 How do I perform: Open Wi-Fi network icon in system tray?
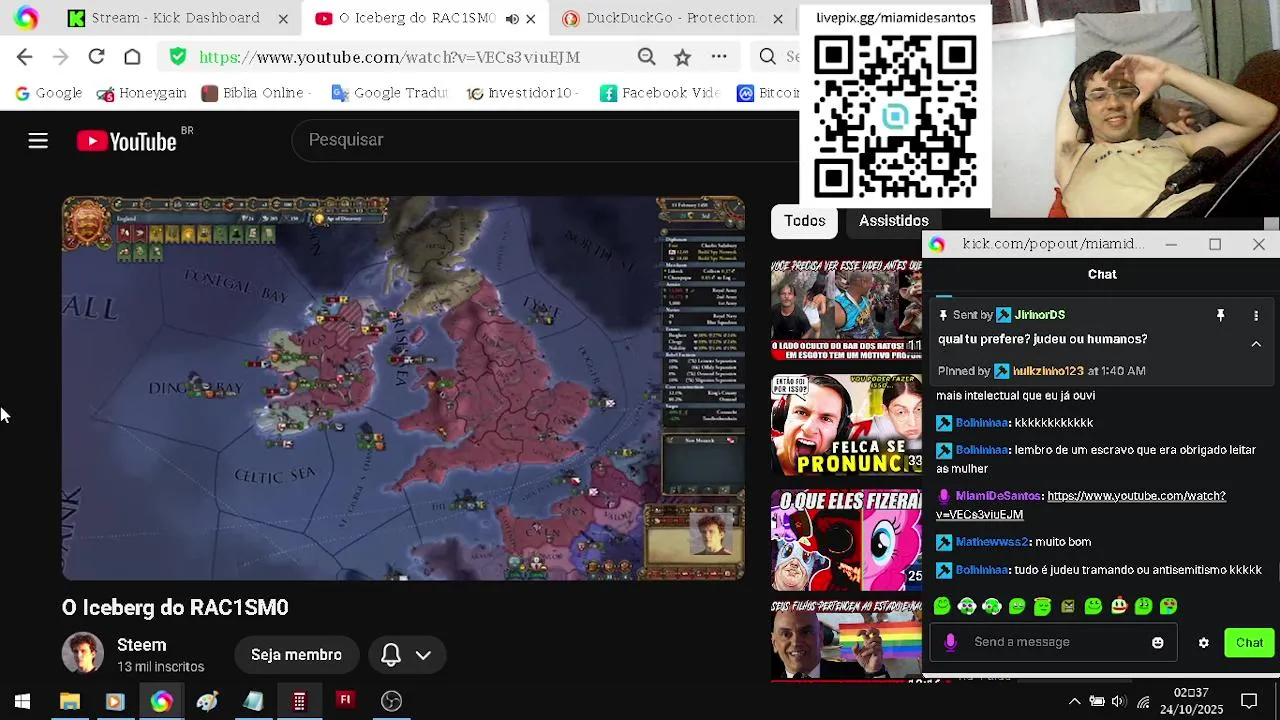(x=1143, y=701)
